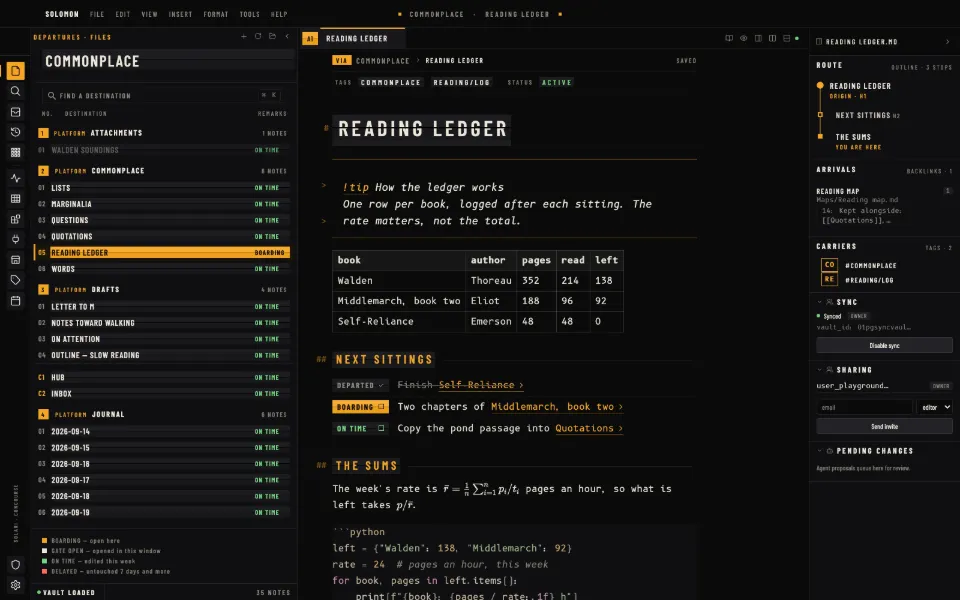Collapse Platform Drafts group

[162, 290]
